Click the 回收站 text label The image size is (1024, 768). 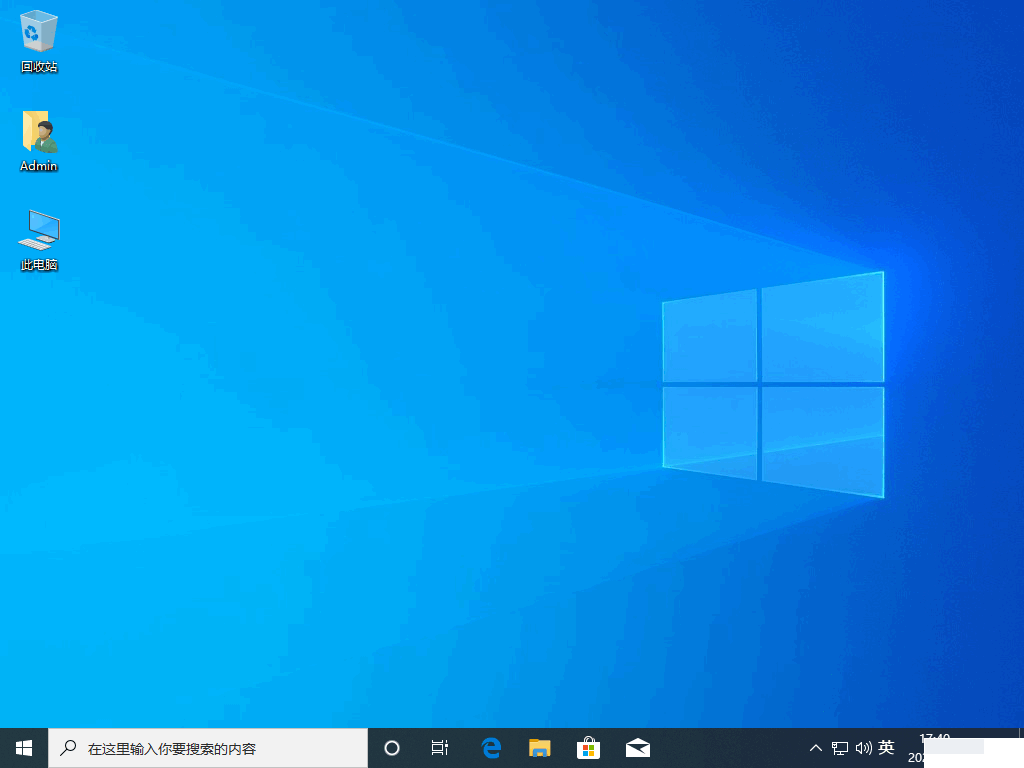39,67
